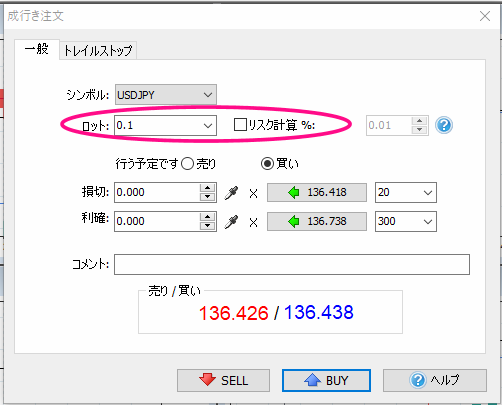Increase the risk percent spinner value

coord(419,121)
